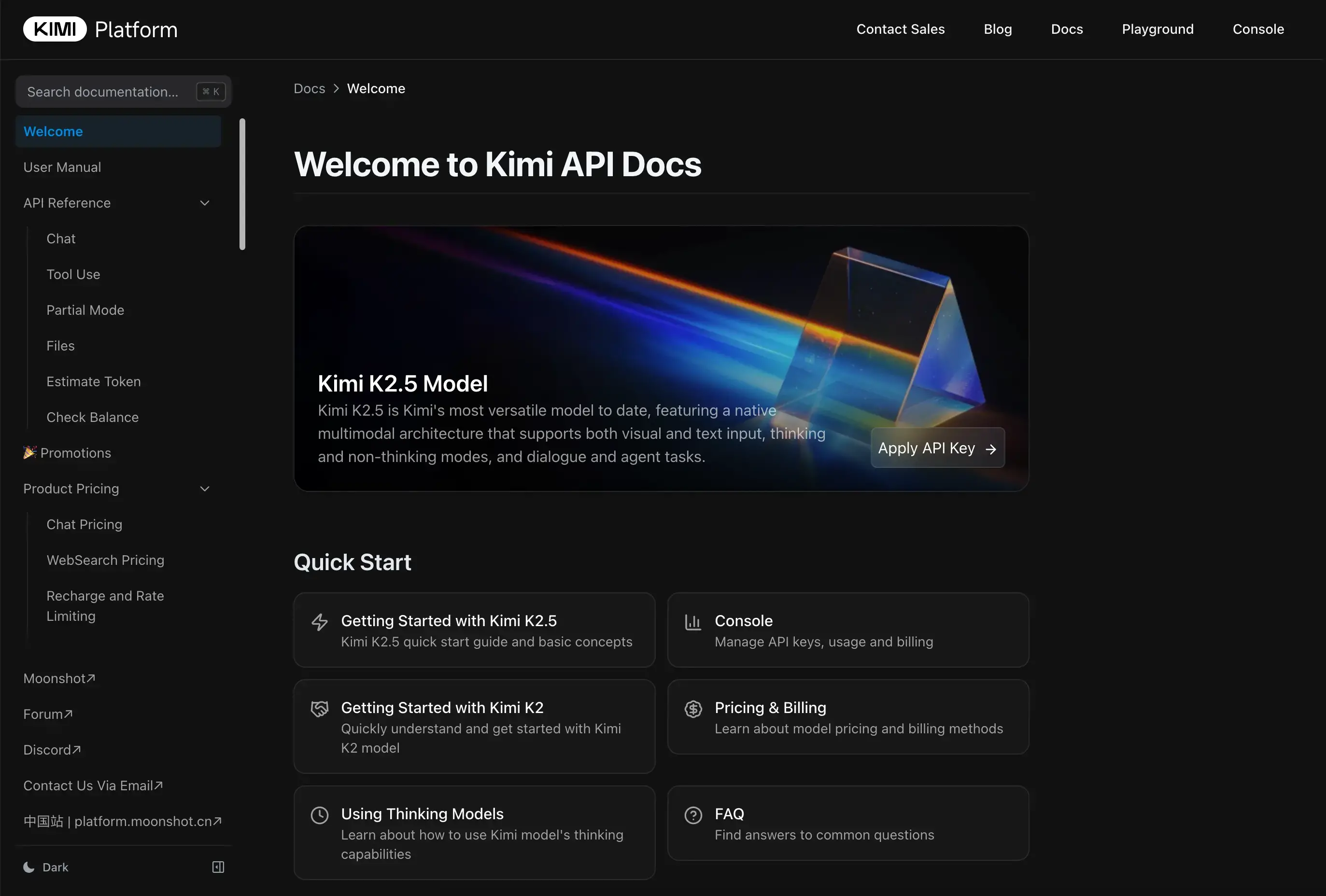Open the Blog from the top navigation
1326x896 pixels.
click(x=997, y=28)
